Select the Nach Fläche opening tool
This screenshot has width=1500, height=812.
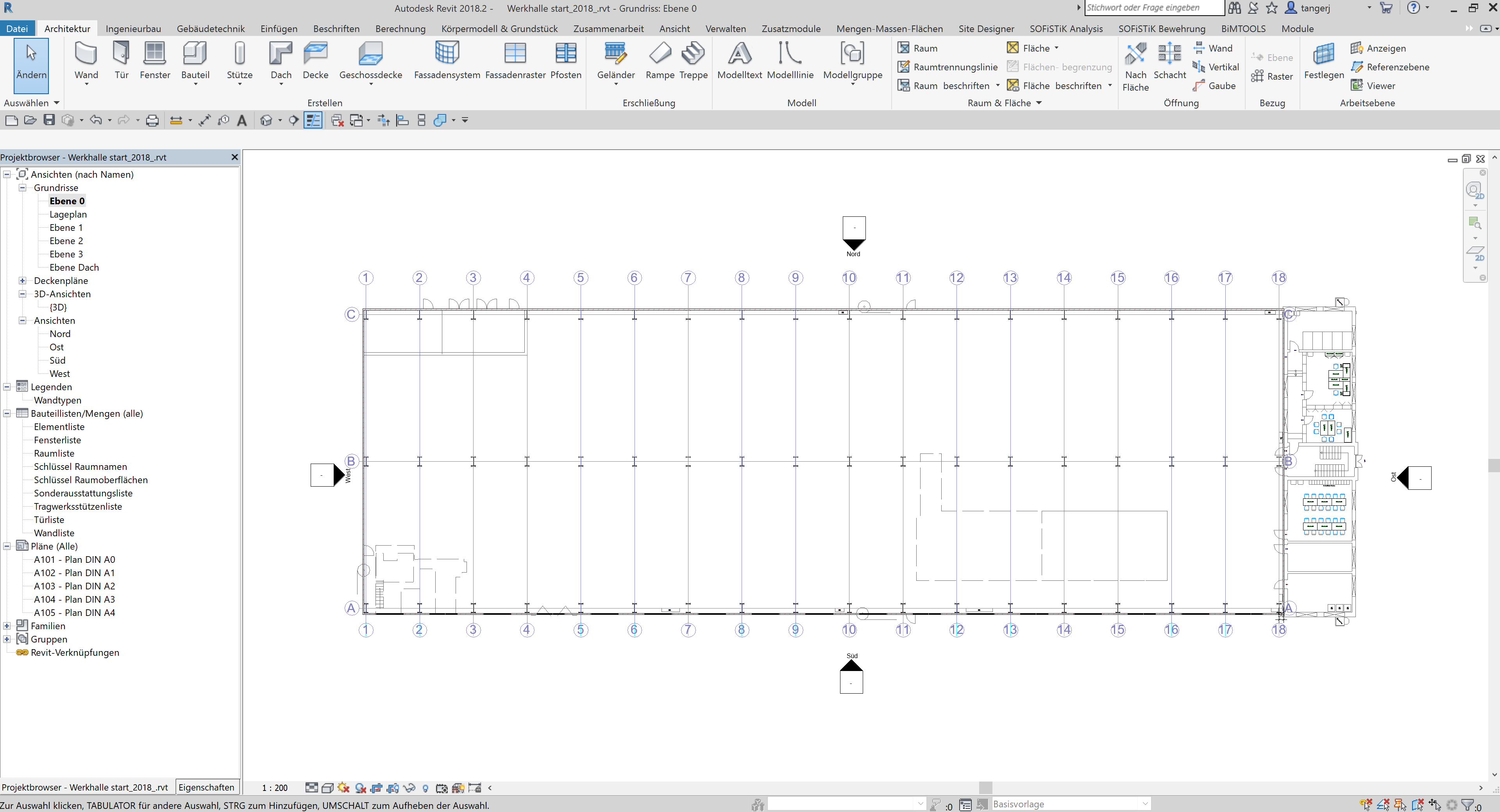pyautogui.click(x=1135, y=66)
